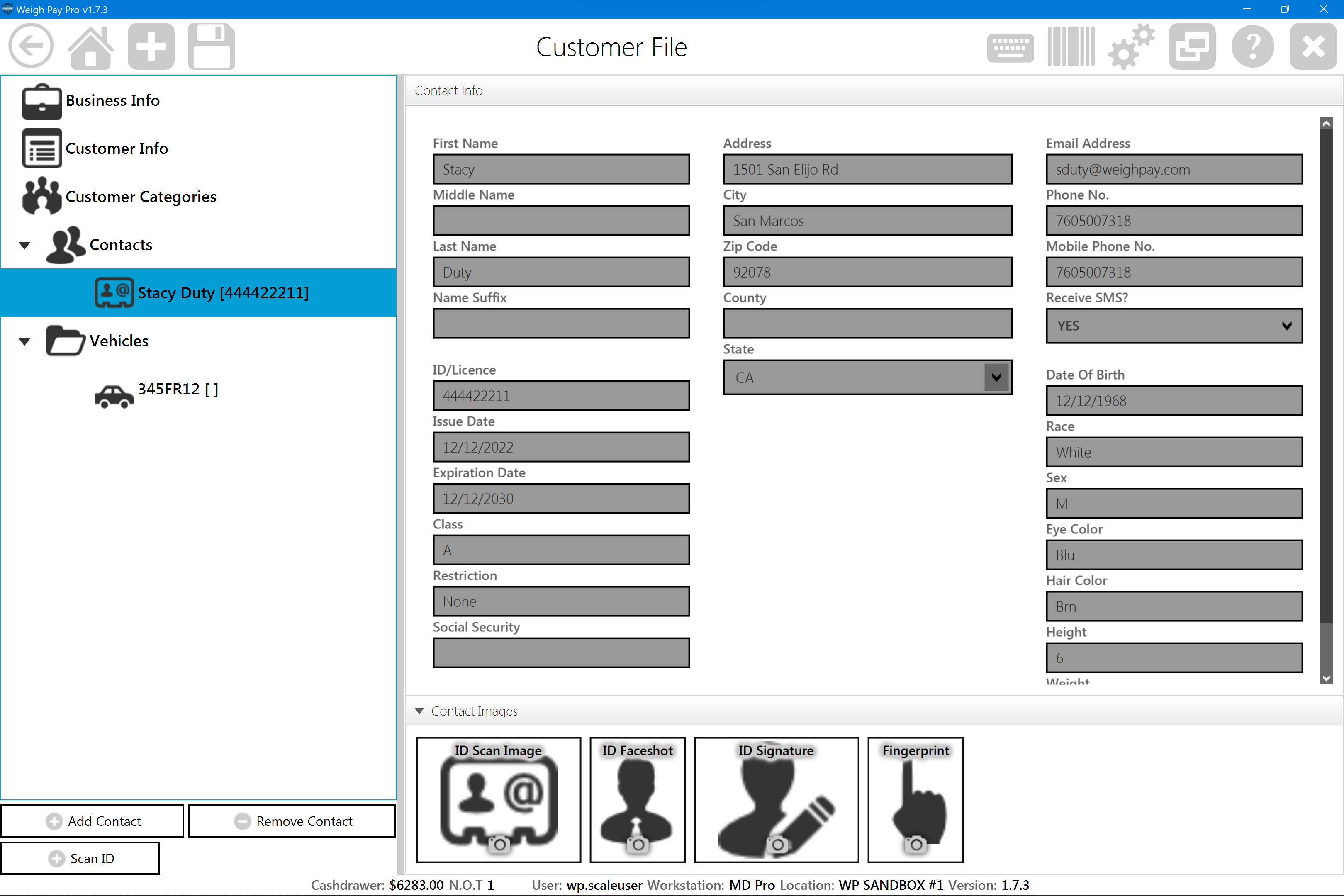The height and width of the screenshot is (896, 1344).
Task: Click the back arrow icon
Action: coord(31,46)
